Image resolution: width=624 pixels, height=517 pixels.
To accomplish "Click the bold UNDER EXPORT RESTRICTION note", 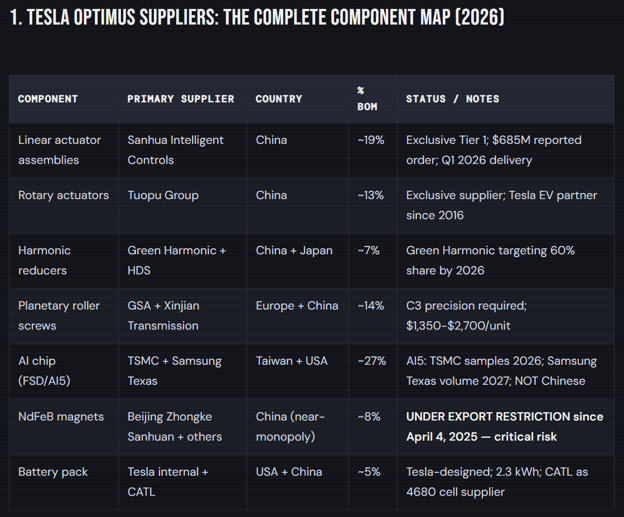I will [504, 427].
